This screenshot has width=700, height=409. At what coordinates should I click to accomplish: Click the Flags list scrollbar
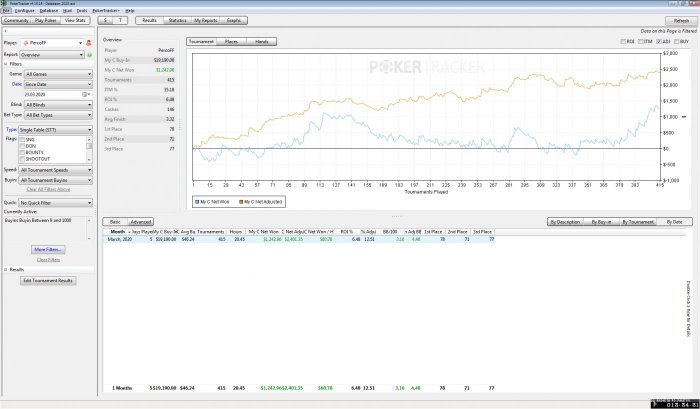89,149
